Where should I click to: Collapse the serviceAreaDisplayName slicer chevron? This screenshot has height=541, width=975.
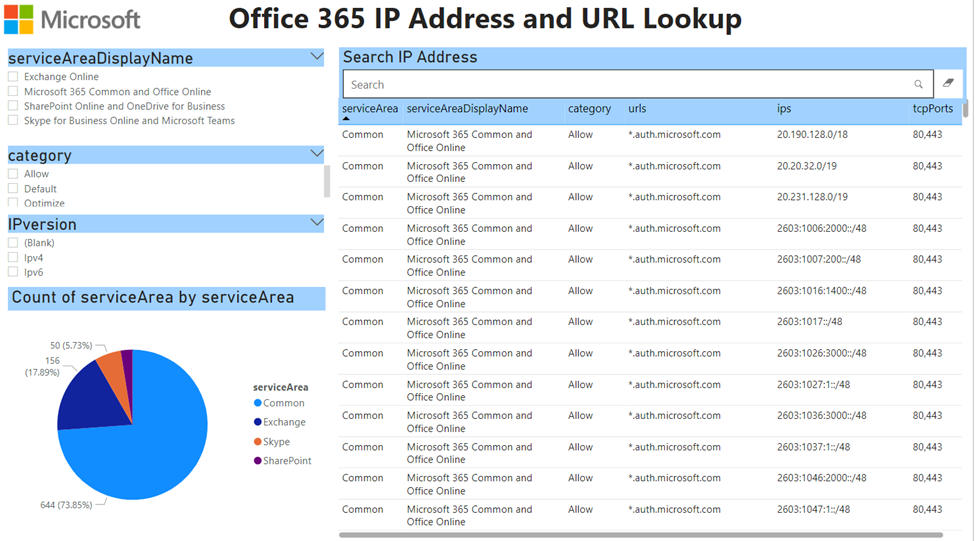[317, 57]
